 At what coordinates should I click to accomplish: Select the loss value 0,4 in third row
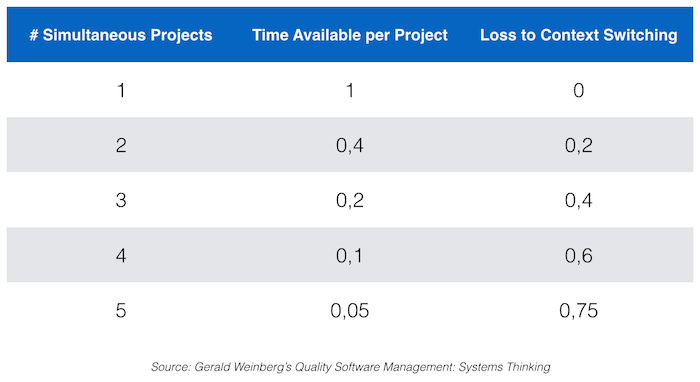coord(579,200)
